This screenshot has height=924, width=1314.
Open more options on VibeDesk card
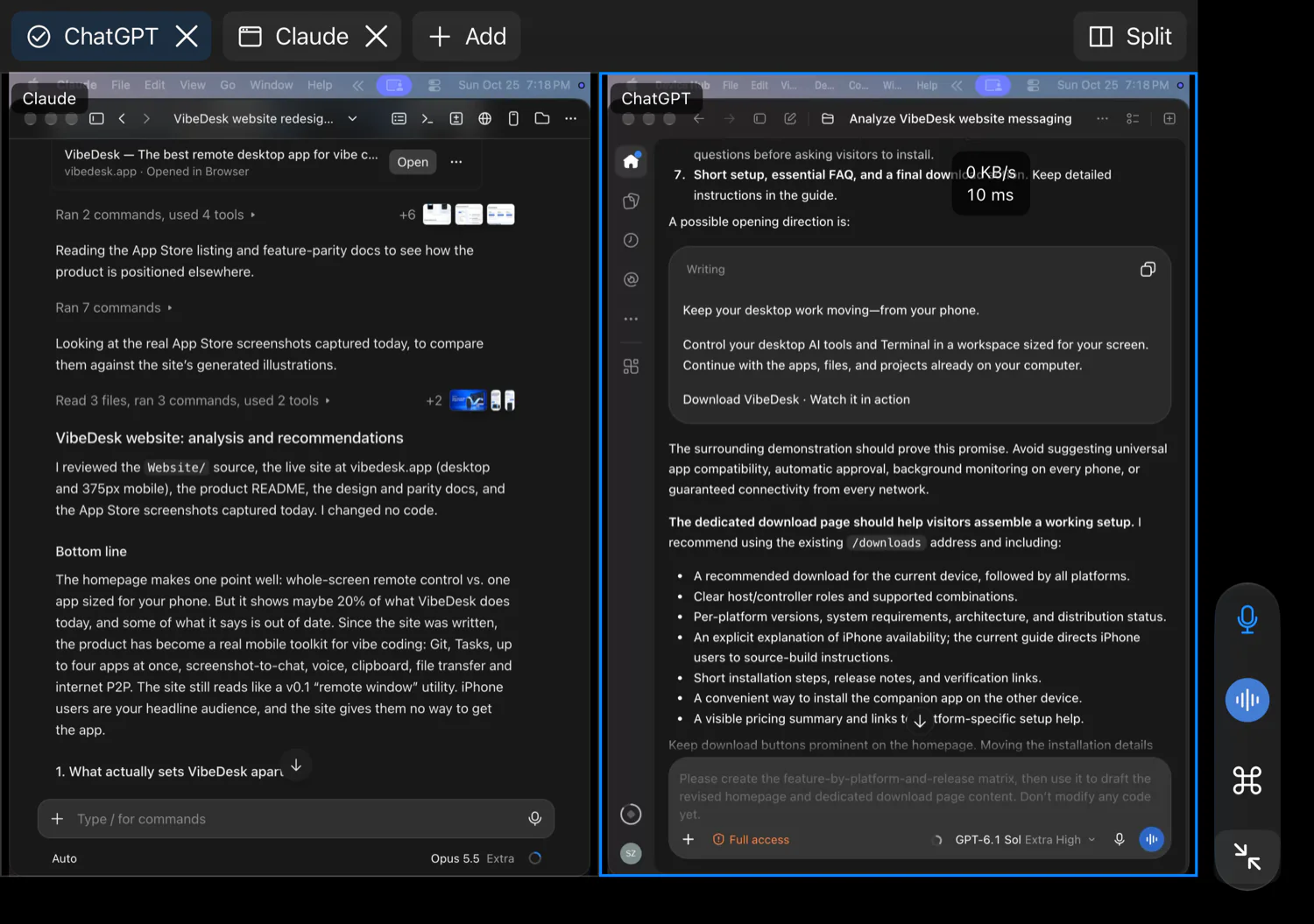(x=456, y=162)
